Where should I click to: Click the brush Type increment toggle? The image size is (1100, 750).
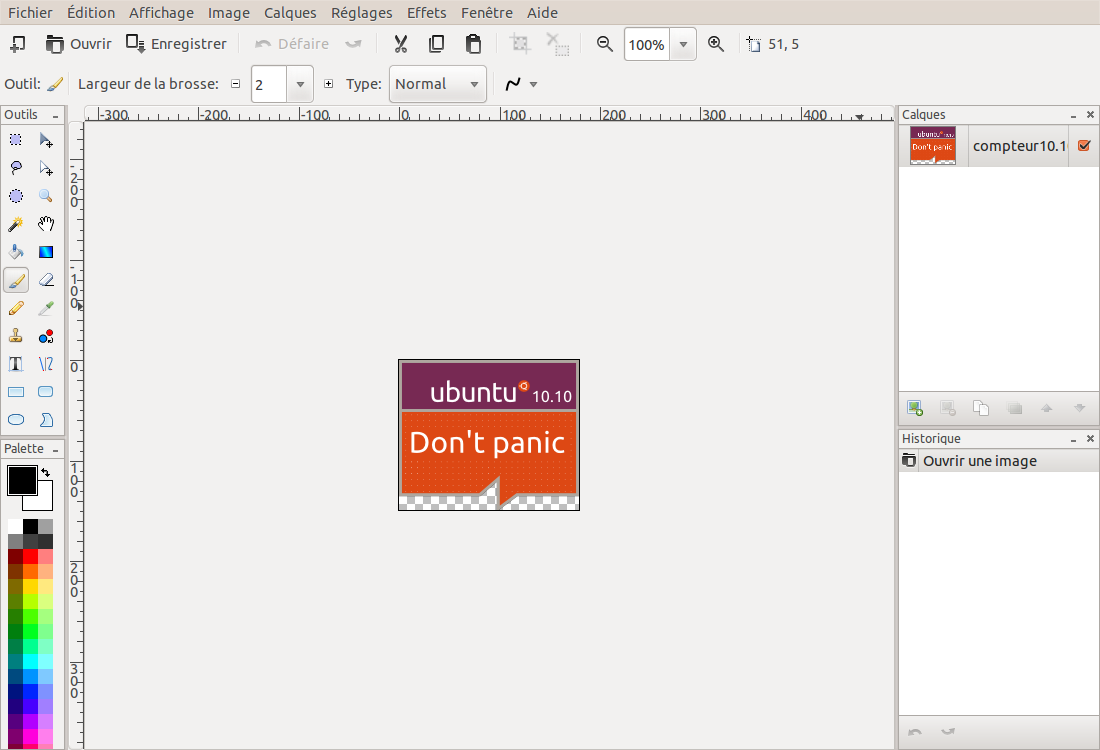click(329, 84)
